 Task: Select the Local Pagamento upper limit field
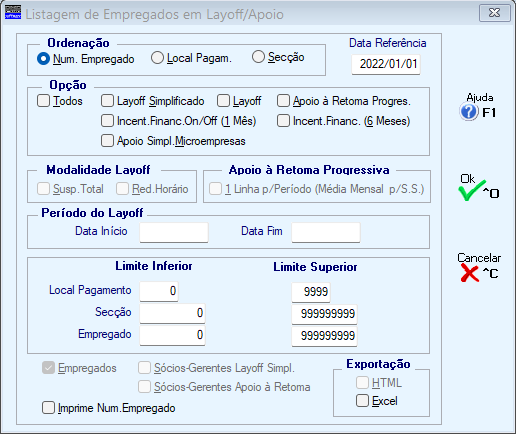click(311, 292)
